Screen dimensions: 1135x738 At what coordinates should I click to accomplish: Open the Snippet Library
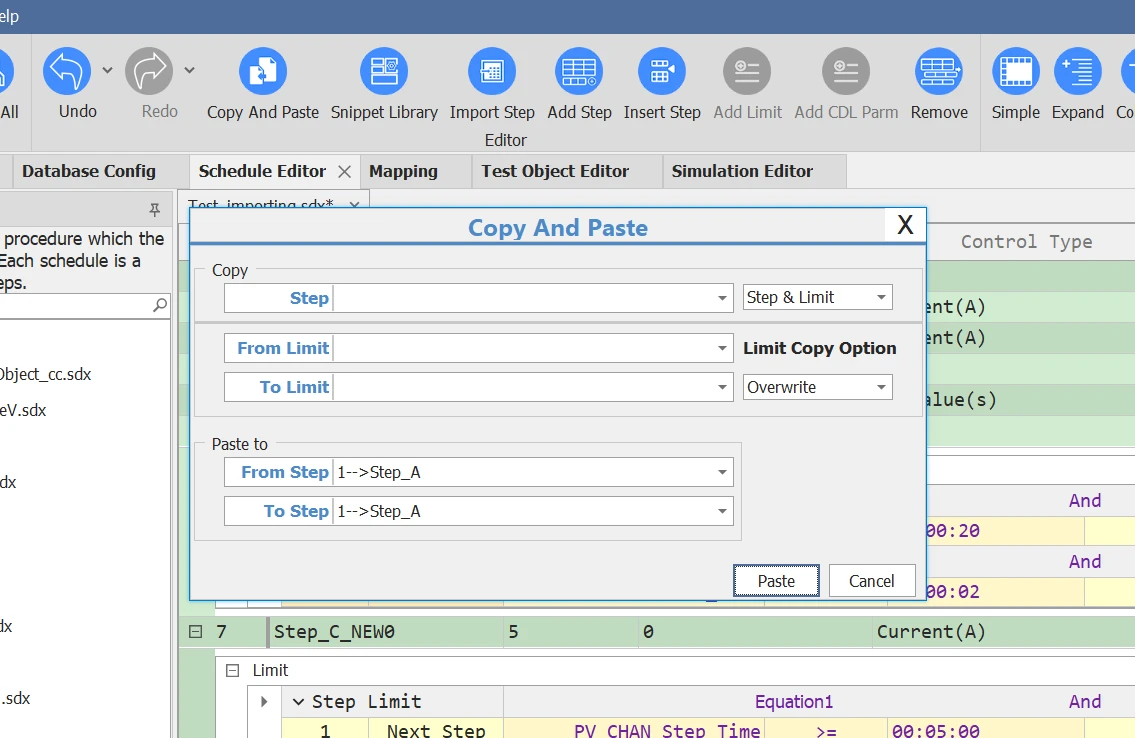(384, 71)
